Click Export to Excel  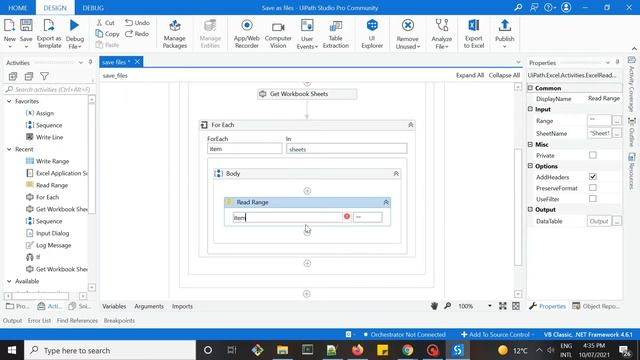click(473, 33)
